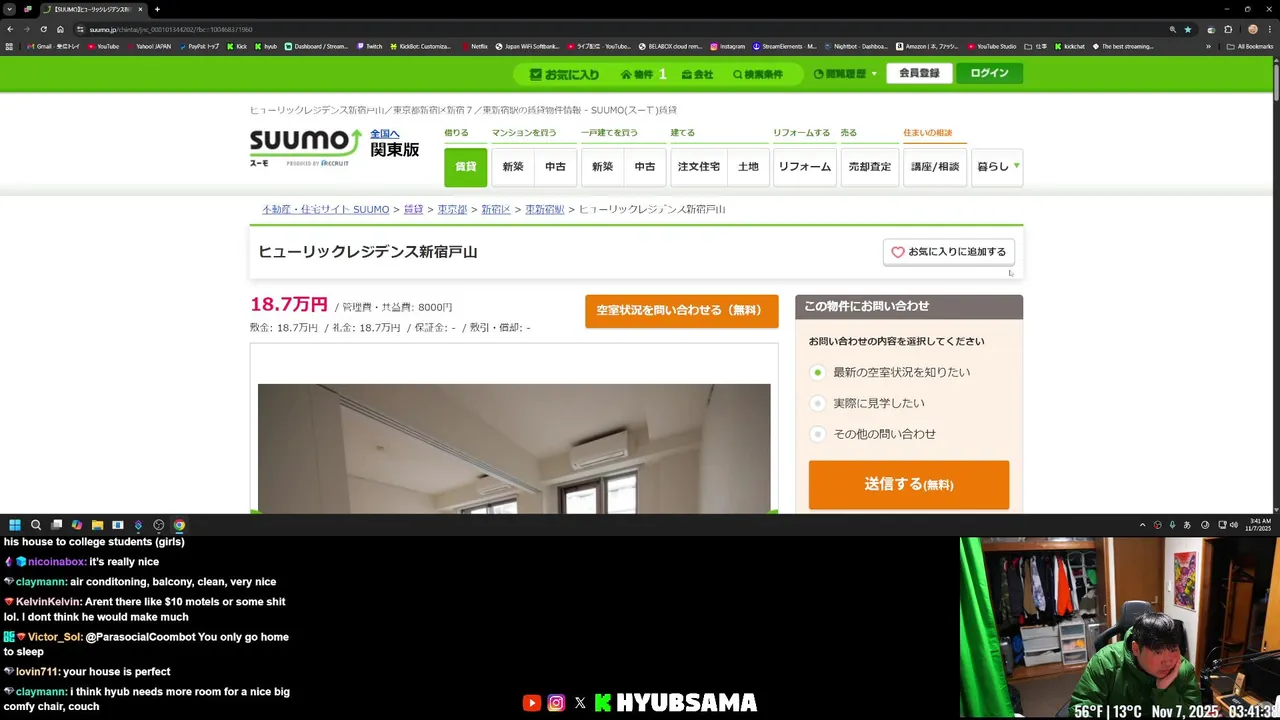Select the 賃貸 navigation tab
The width and height of the screenshot is (1280, 720).
point(466,167)
